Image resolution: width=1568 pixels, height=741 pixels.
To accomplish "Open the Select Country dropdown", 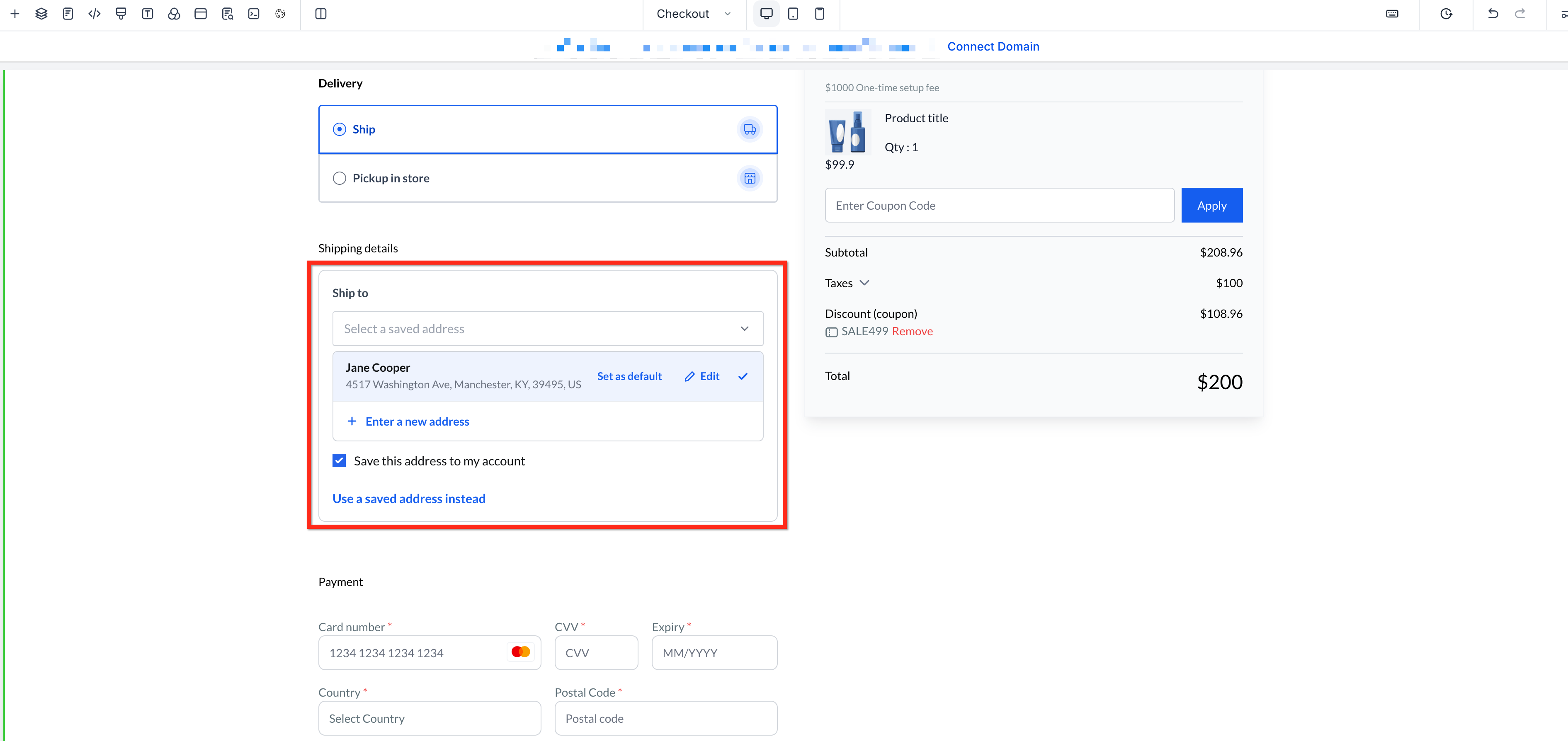I will pos(430,718).
